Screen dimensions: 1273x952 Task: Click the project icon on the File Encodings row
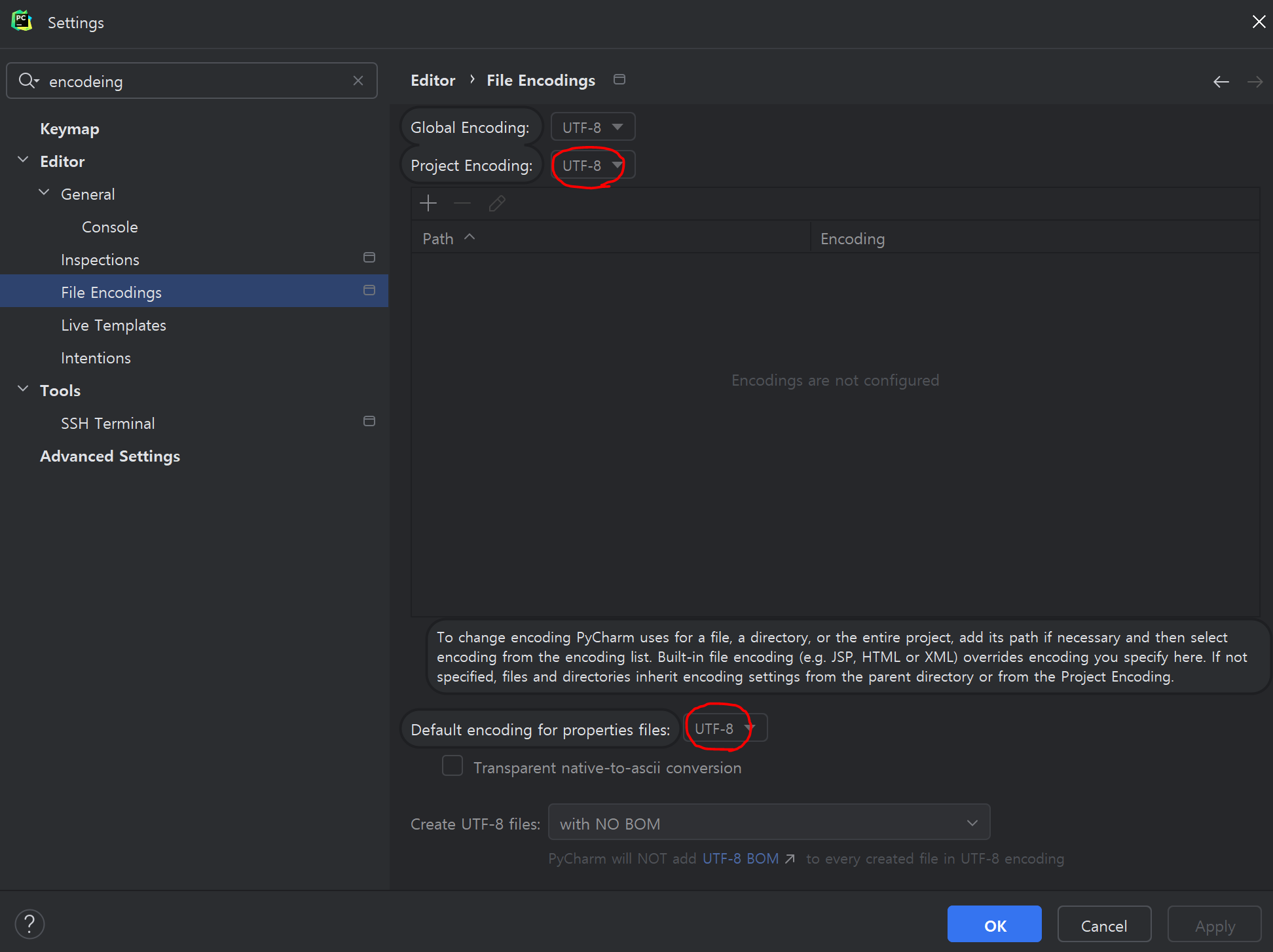point(369,291)
